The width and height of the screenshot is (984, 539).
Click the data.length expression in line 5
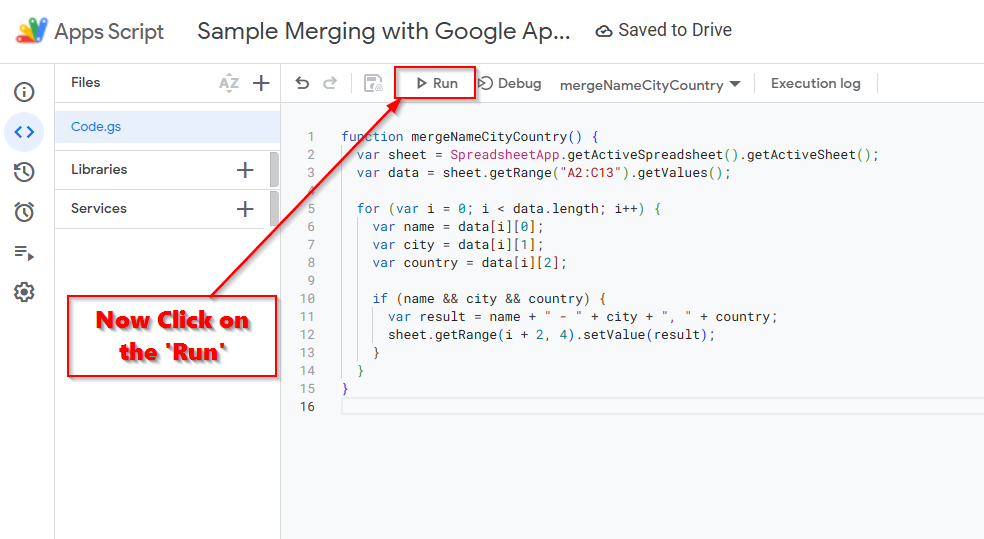555,209
